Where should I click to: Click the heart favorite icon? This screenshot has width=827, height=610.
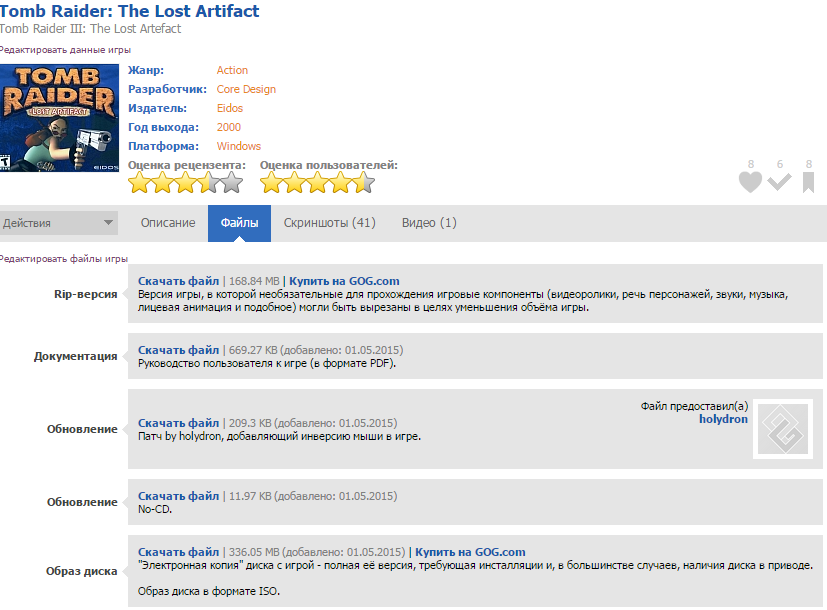coord(750,182)
